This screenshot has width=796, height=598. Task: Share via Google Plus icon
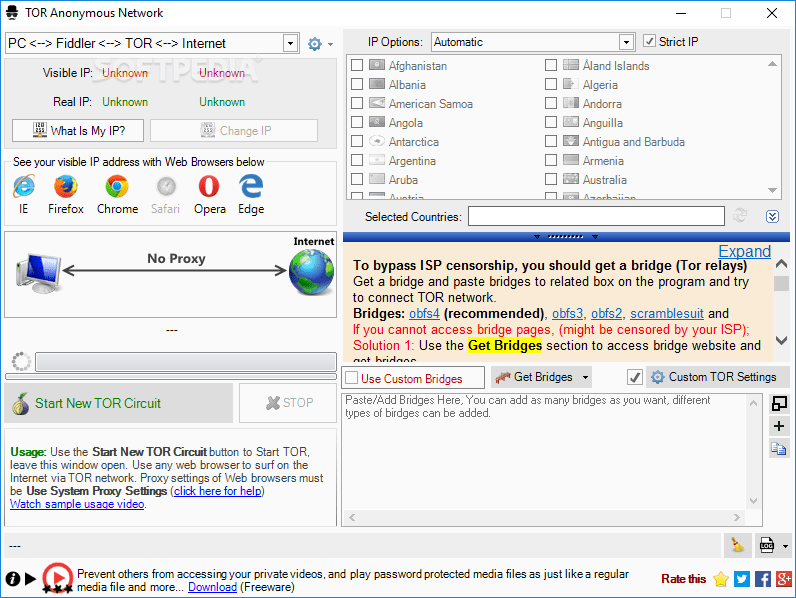(784, 579)
